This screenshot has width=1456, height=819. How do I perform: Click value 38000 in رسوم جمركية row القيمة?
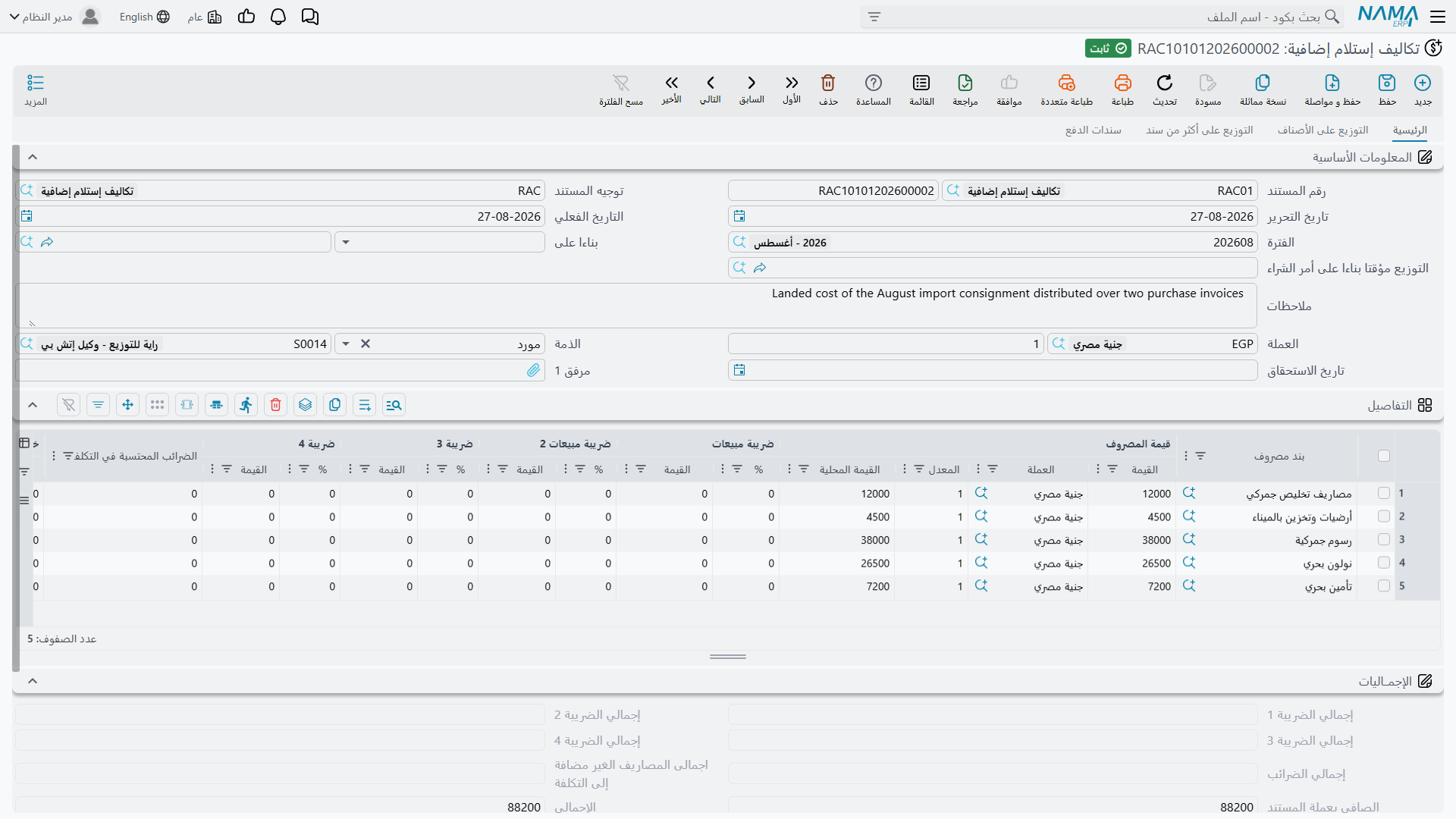(x=1156, y=540)
